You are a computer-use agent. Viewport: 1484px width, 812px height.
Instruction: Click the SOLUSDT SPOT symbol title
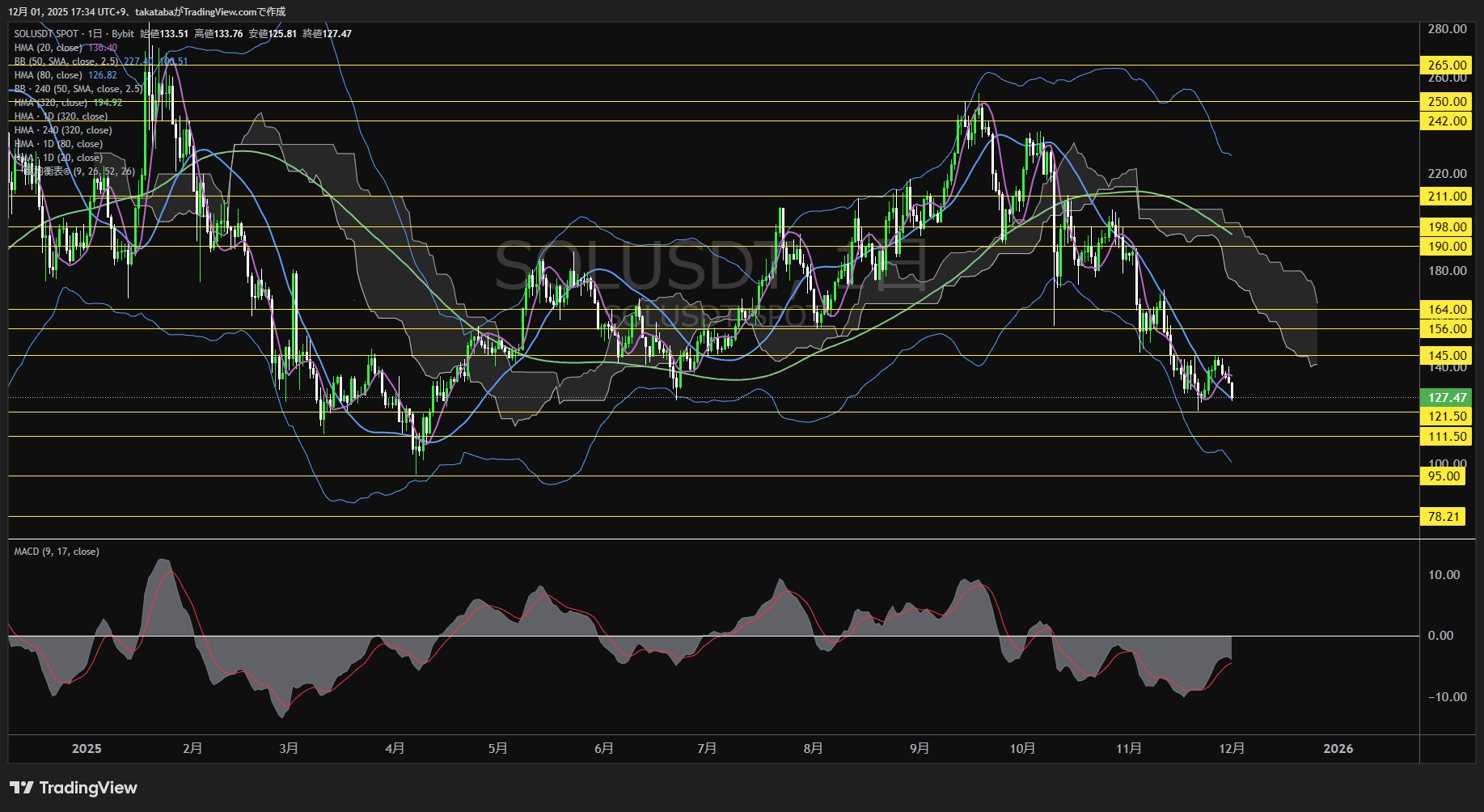tap(46, 34)
